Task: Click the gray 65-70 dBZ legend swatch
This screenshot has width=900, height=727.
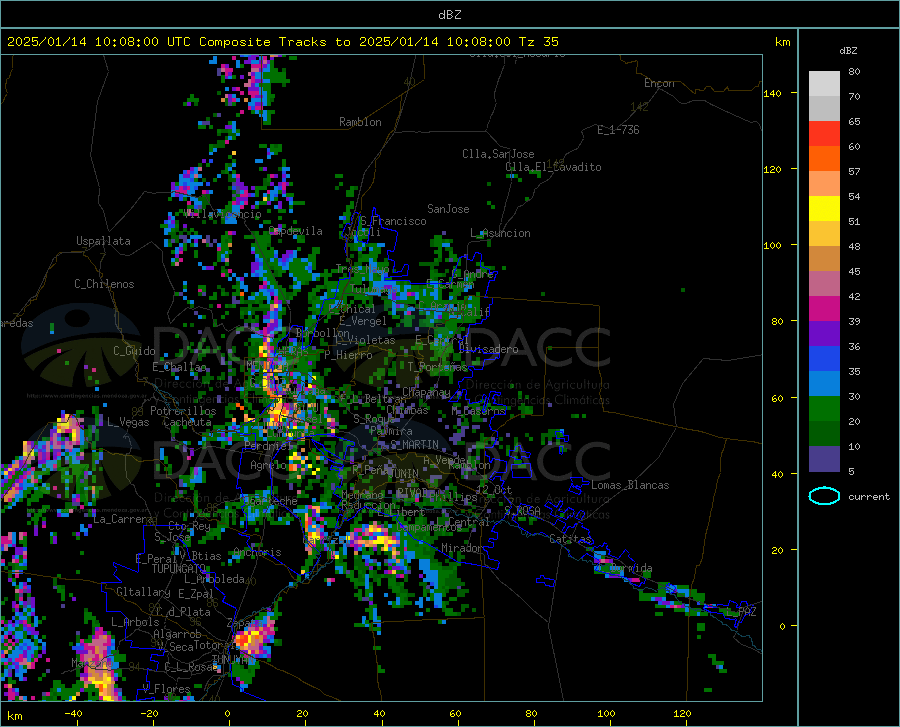Action: pyautogui.click(x=824, y=108)
